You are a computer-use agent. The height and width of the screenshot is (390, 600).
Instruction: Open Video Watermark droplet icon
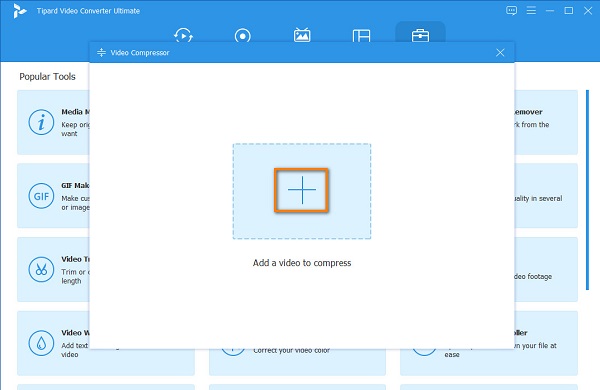pos(41,343)
